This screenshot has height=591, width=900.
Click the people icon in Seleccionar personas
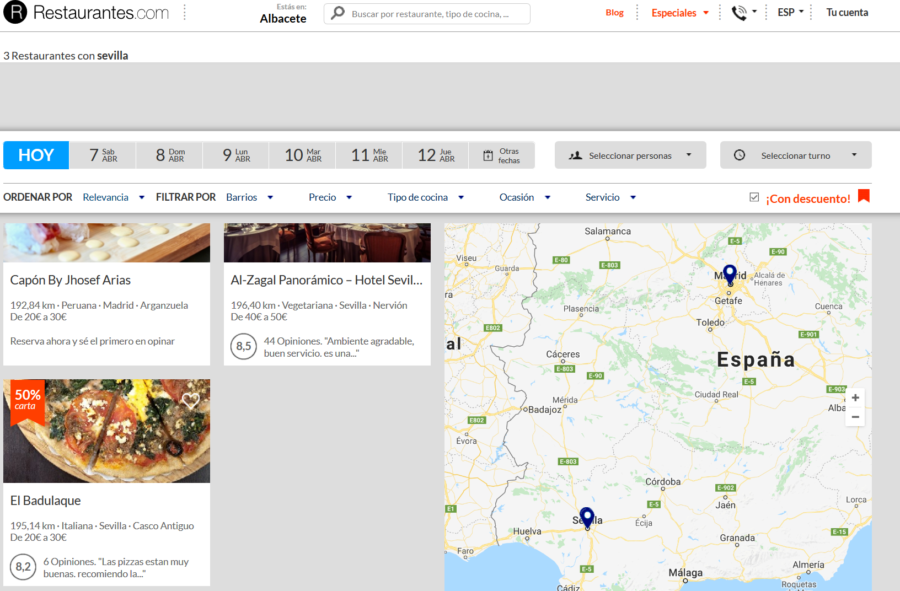click(x=575, y=155)
